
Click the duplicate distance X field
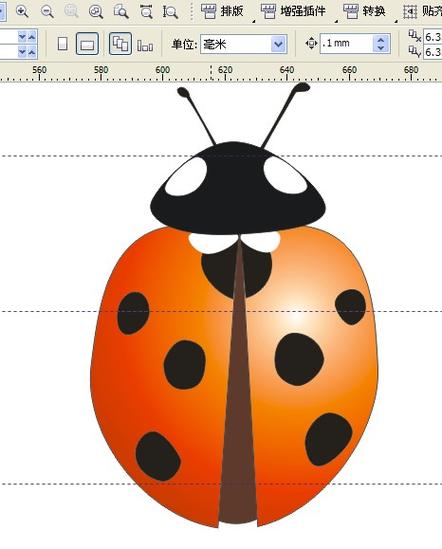(x=433, y=36)
